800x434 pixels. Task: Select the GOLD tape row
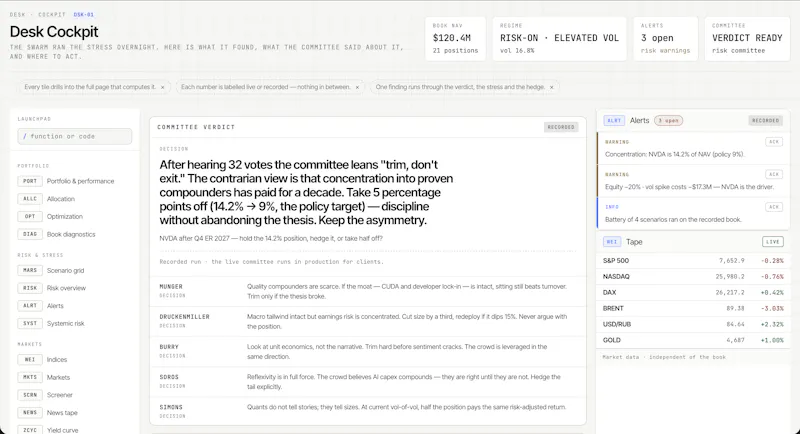(x=693, y=340)
